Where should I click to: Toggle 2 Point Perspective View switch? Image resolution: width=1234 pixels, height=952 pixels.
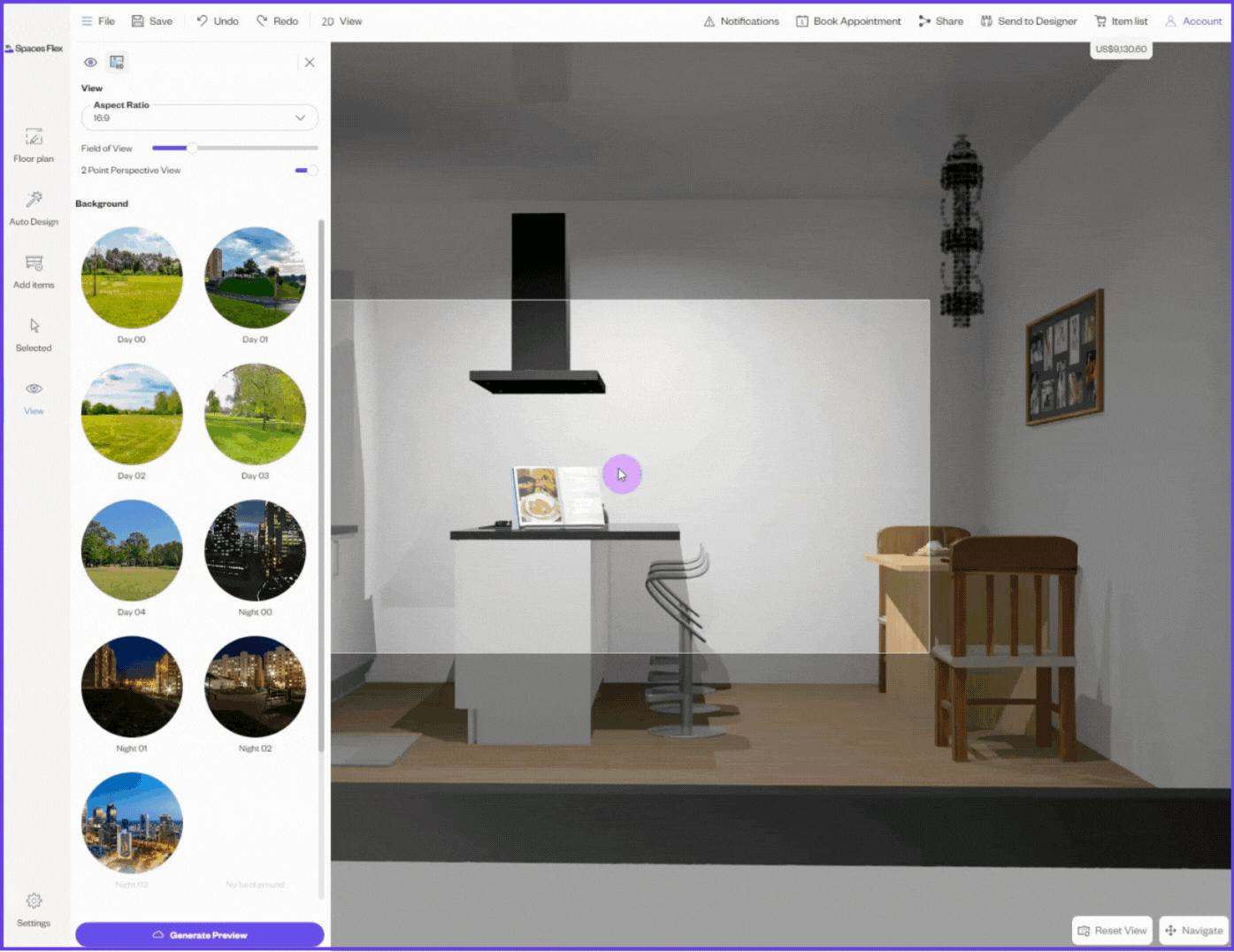tap(306, 170)
